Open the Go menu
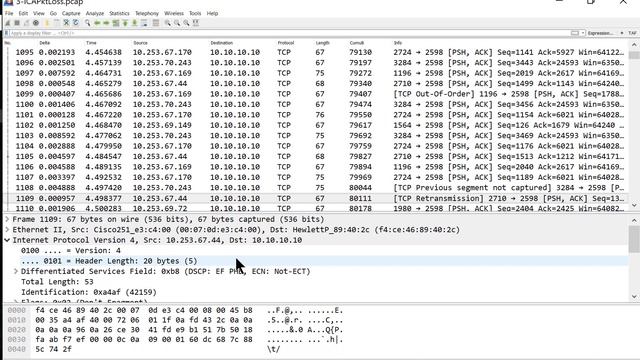 tap(53, 13)
